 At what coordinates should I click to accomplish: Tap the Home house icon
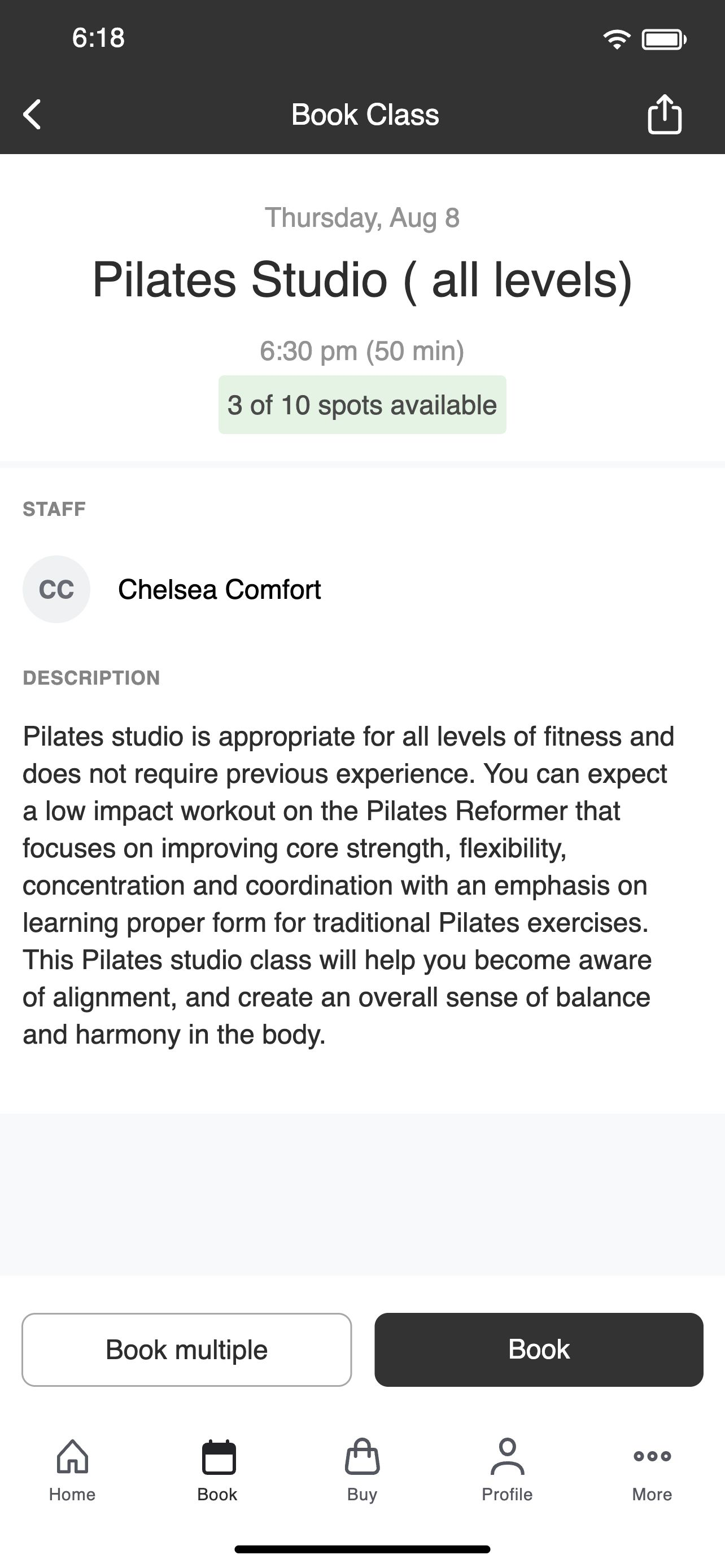pyautogui.click(x=72, y=1457)
